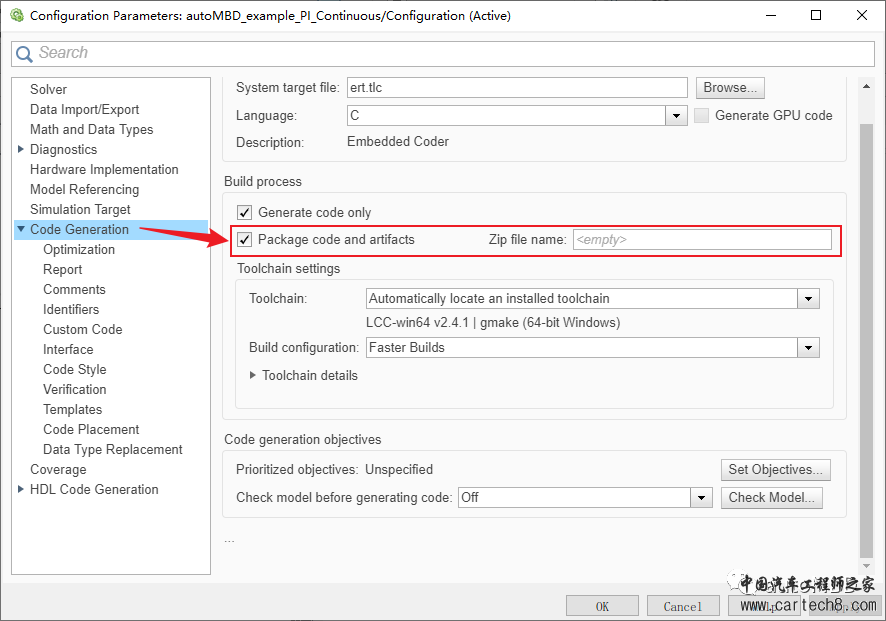
Task: Select HDL Code Generation category
Action: pyautogui.click(x=94, y=489)
